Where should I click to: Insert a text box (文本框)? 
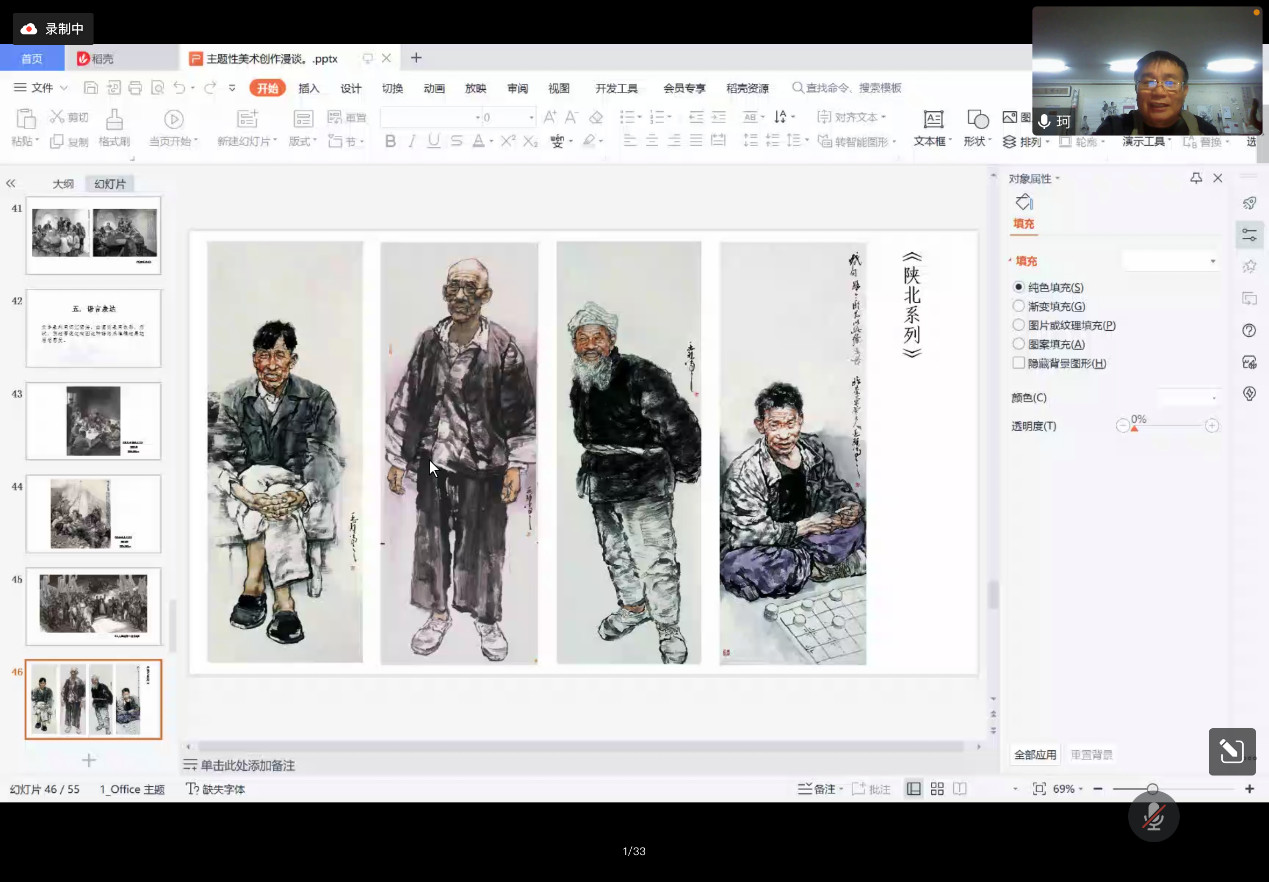coord(932,120)
